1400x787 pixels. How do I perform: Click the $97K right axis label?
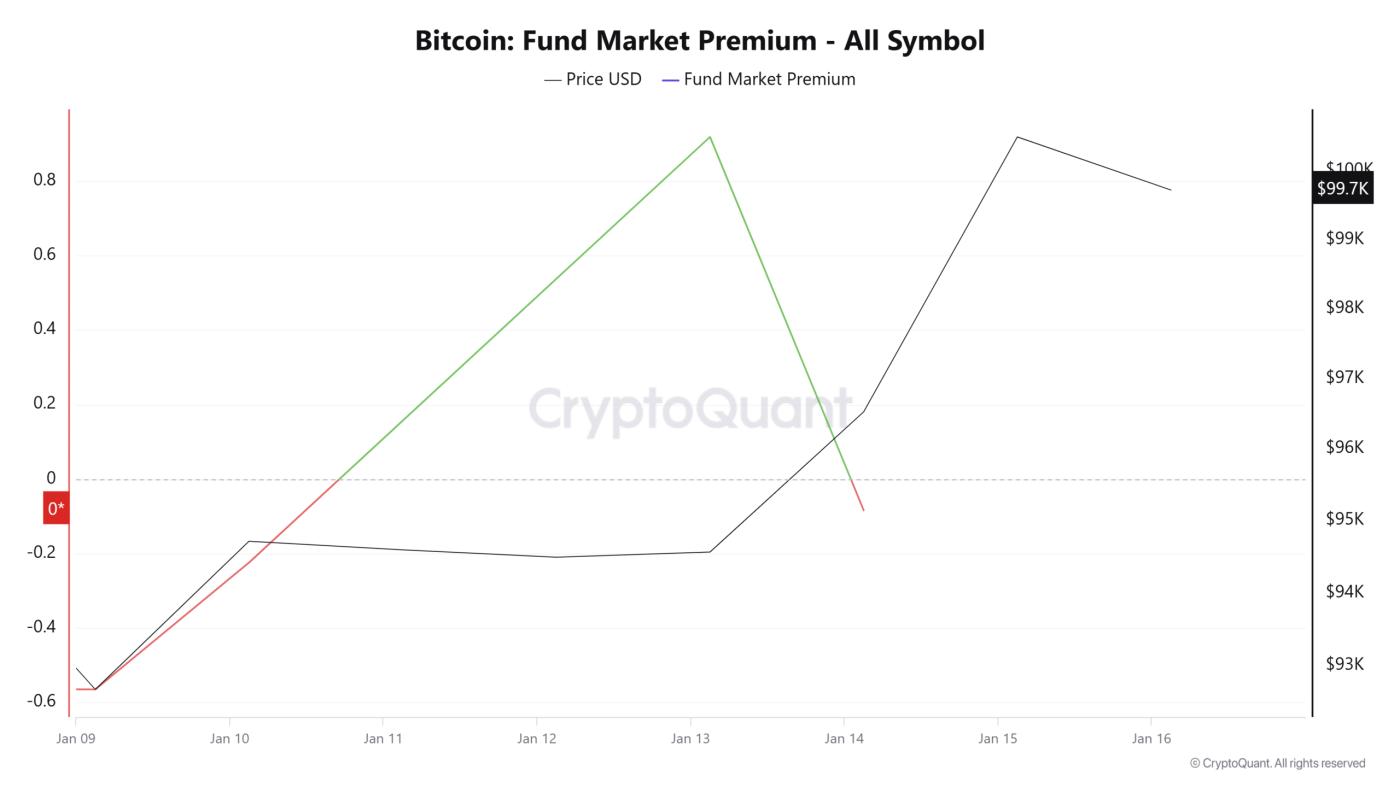coord(1344,377)
